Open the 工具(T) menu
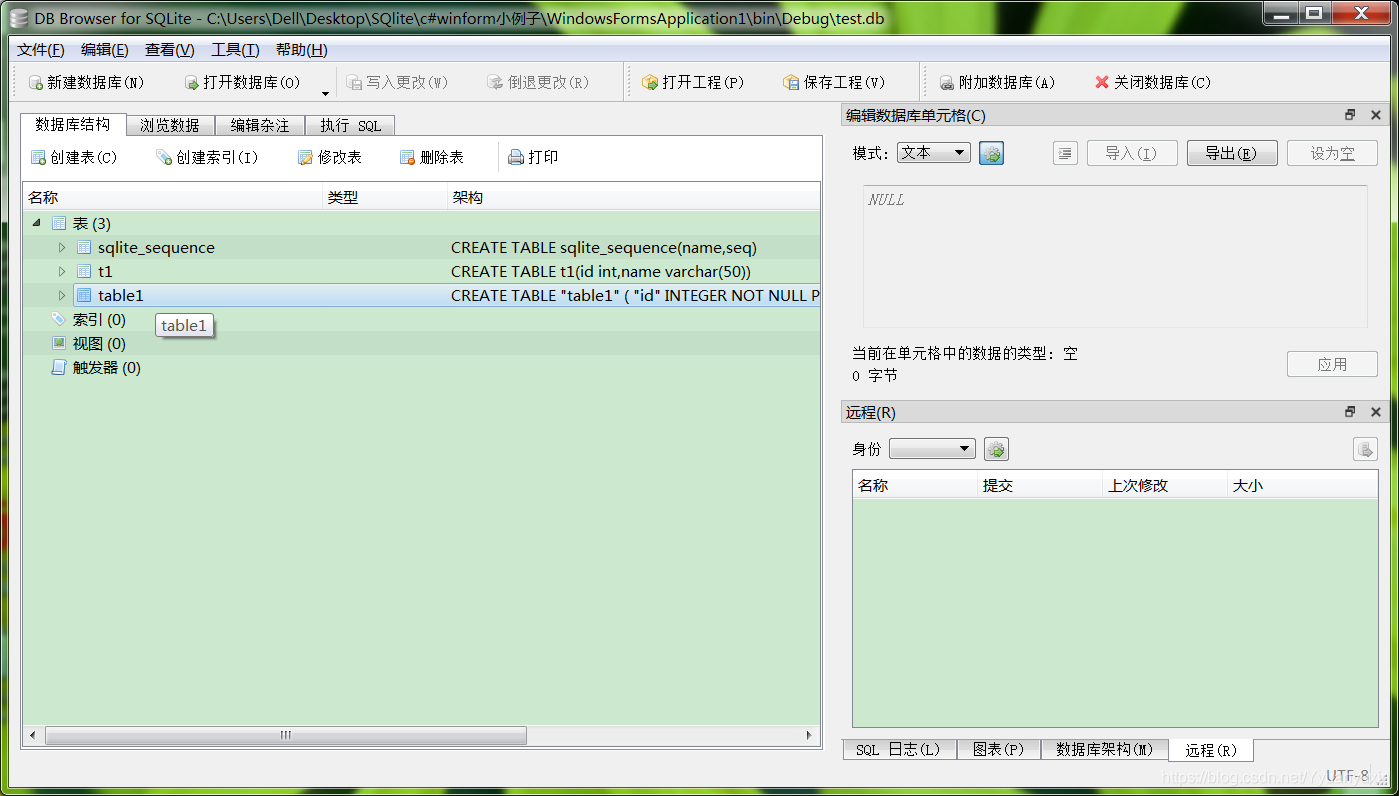Viewport: 1399px width, 796px height. click(235, 50)
